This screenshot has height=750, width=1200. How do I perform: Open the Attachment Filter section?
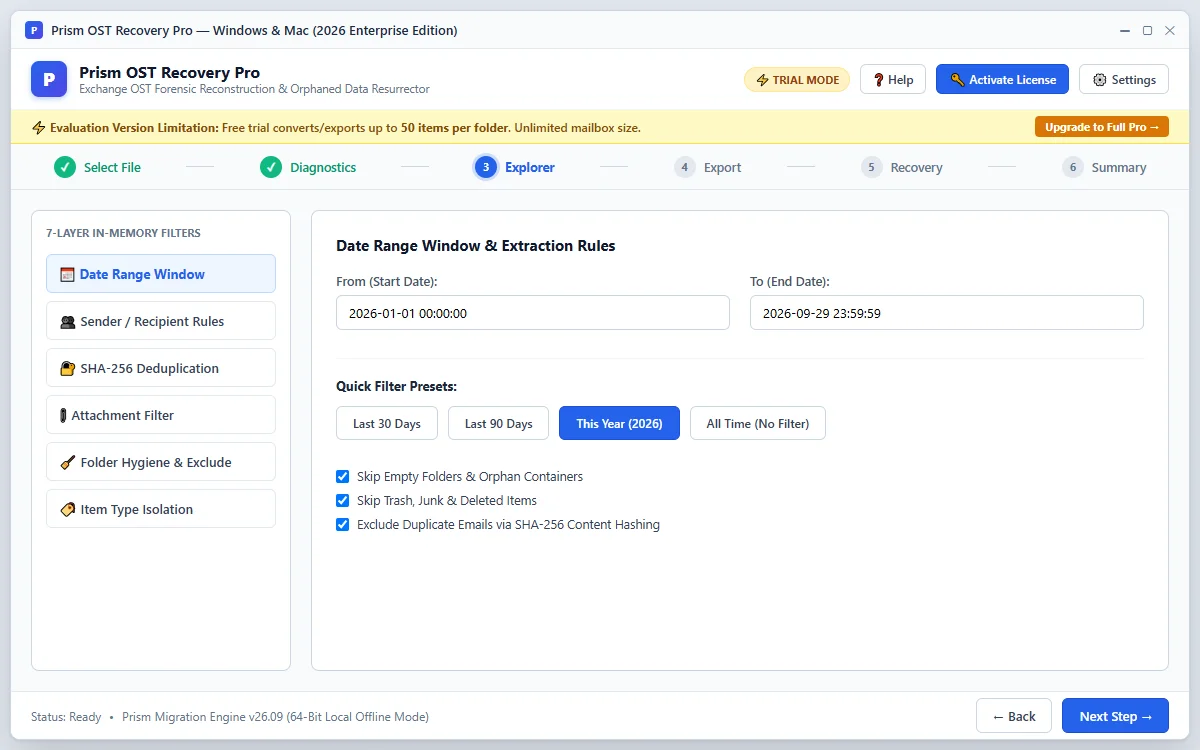tap(161, 415)
